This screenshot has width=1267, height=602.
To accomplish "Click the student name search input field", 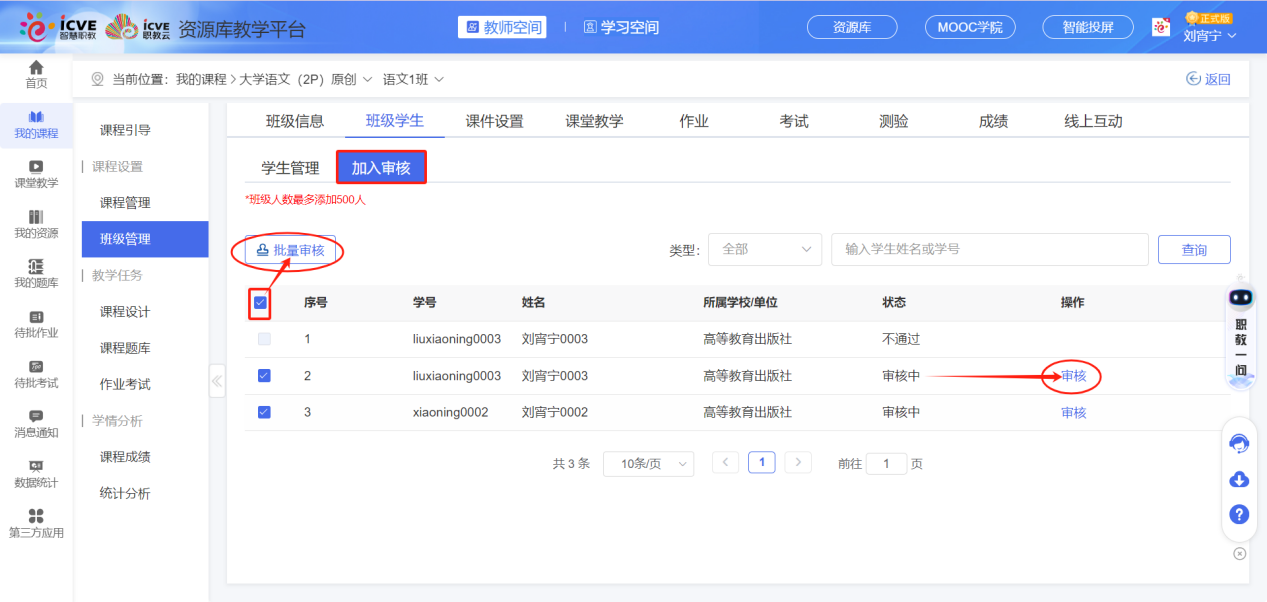I will tap(990, 249).
